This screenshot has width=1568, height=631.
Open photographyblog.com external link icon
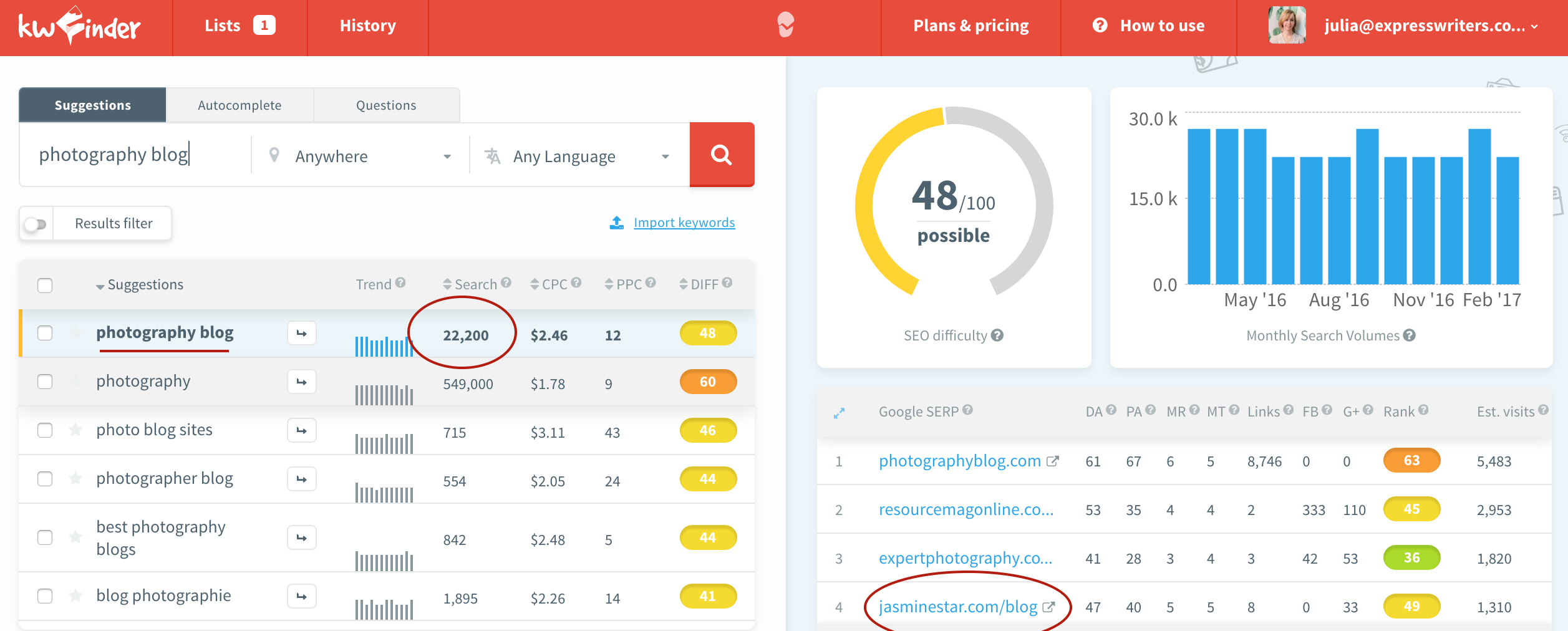pos(1052,461)
